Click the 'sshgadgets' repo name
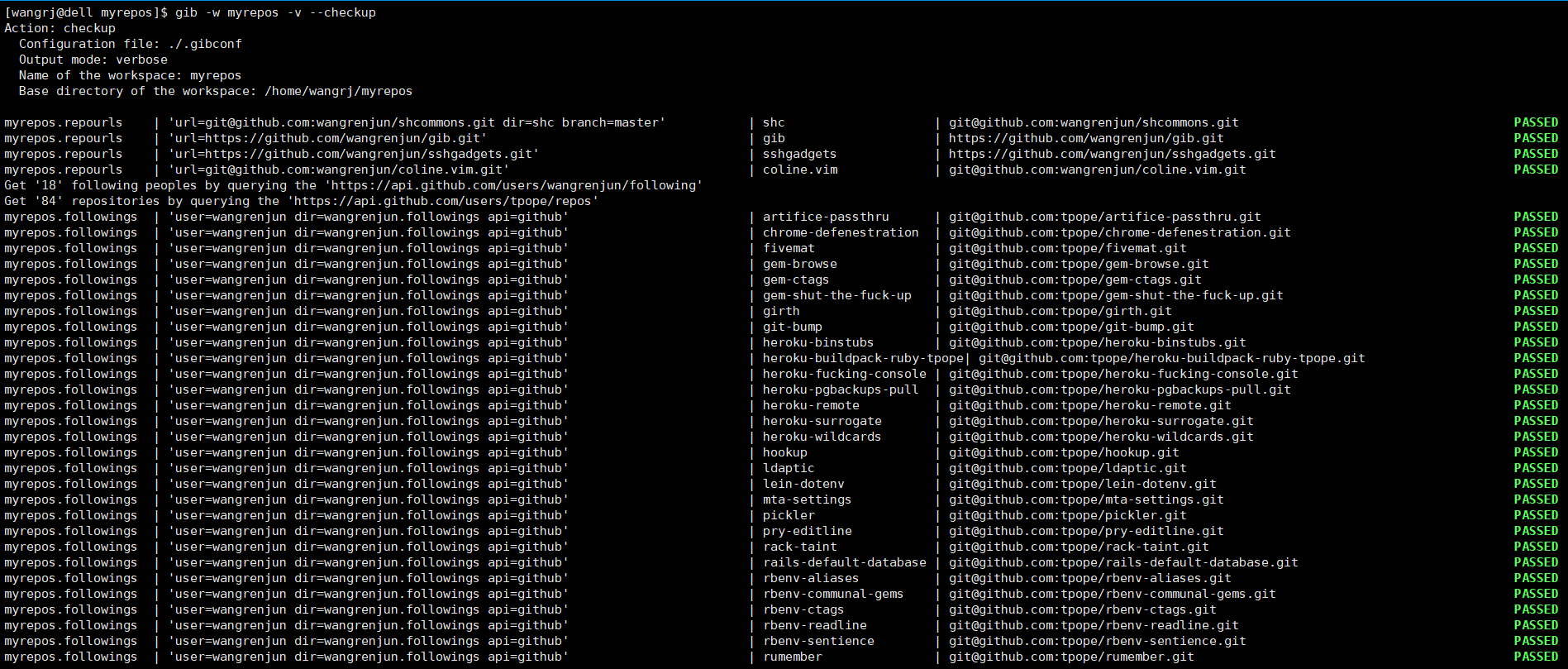1568x669 pixels. 799,154
